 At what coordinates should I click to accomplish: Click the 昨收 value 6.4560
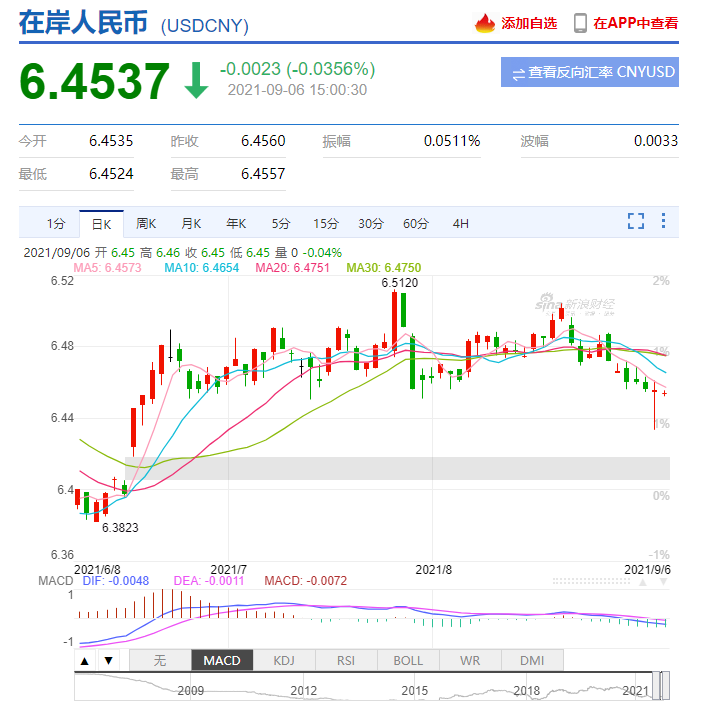click(263, 141)
